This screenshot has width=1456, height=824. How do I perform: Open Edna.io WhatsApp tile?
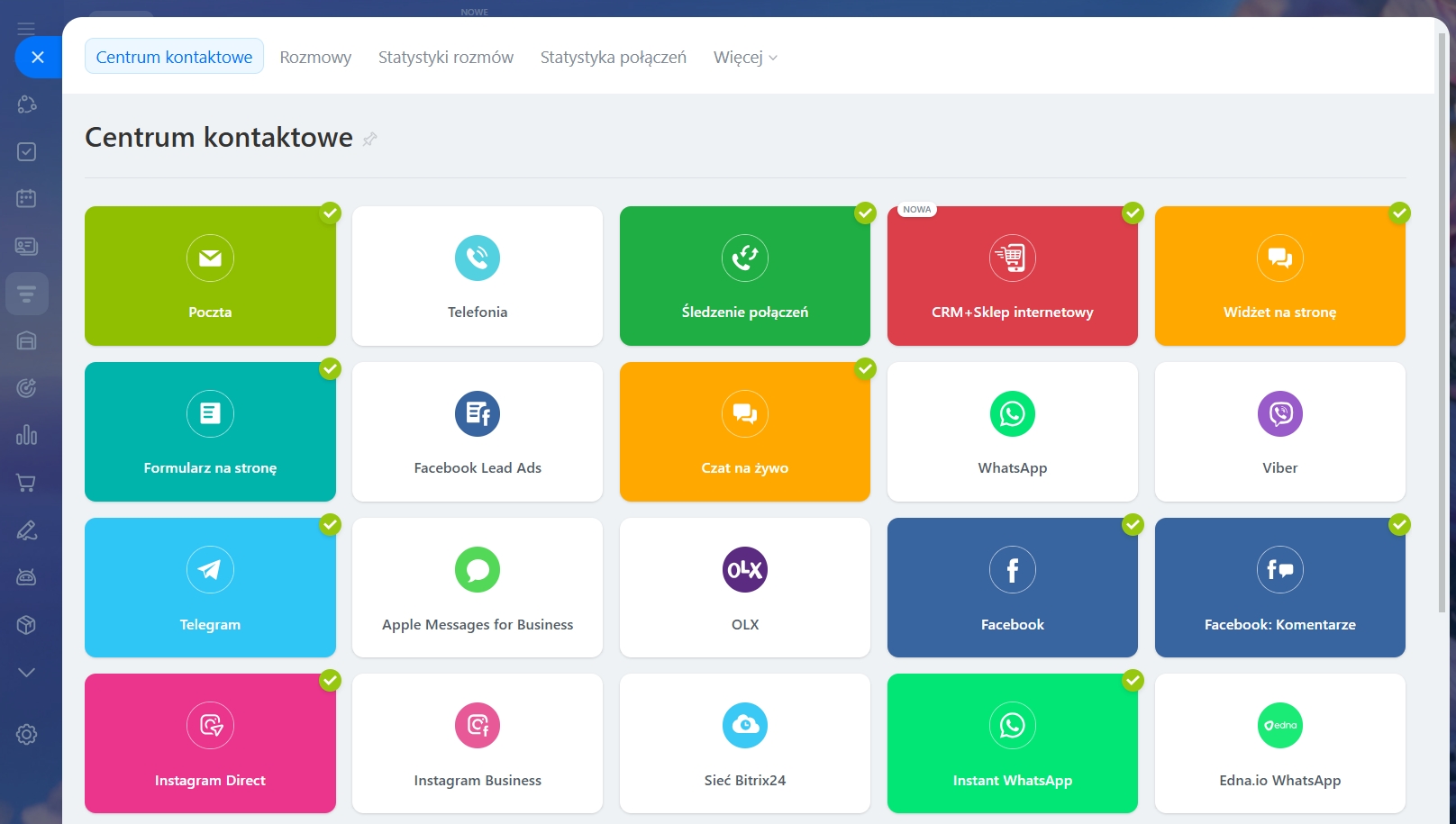point(1280,743)
